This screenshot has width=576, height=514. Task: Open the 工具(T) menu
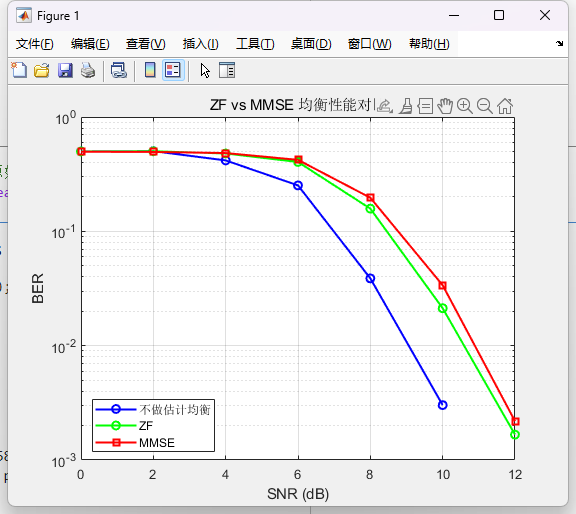255,44
